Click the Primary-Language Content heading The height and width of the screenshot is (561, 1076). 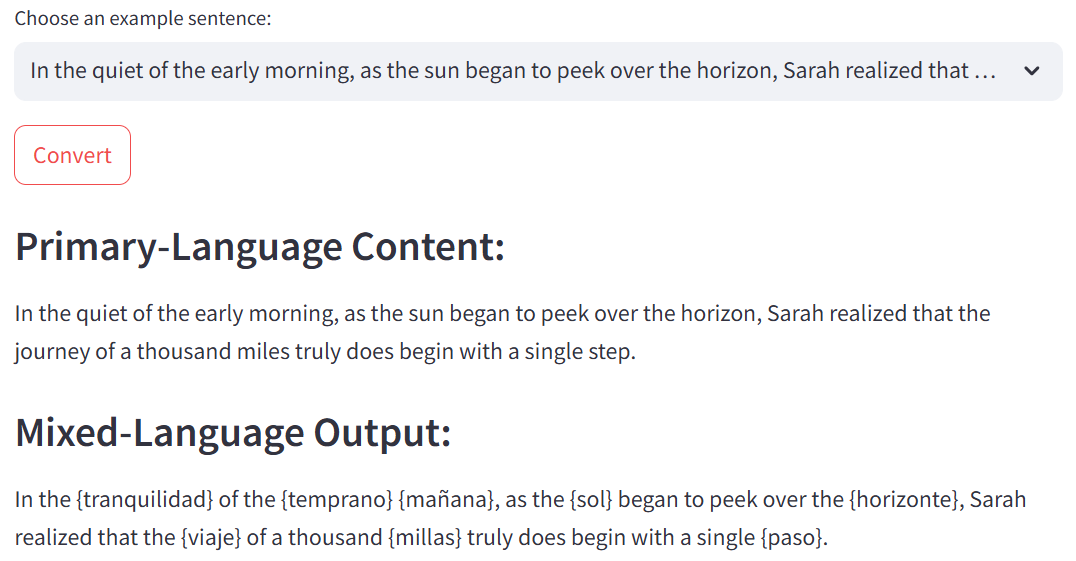pos(260,247)
